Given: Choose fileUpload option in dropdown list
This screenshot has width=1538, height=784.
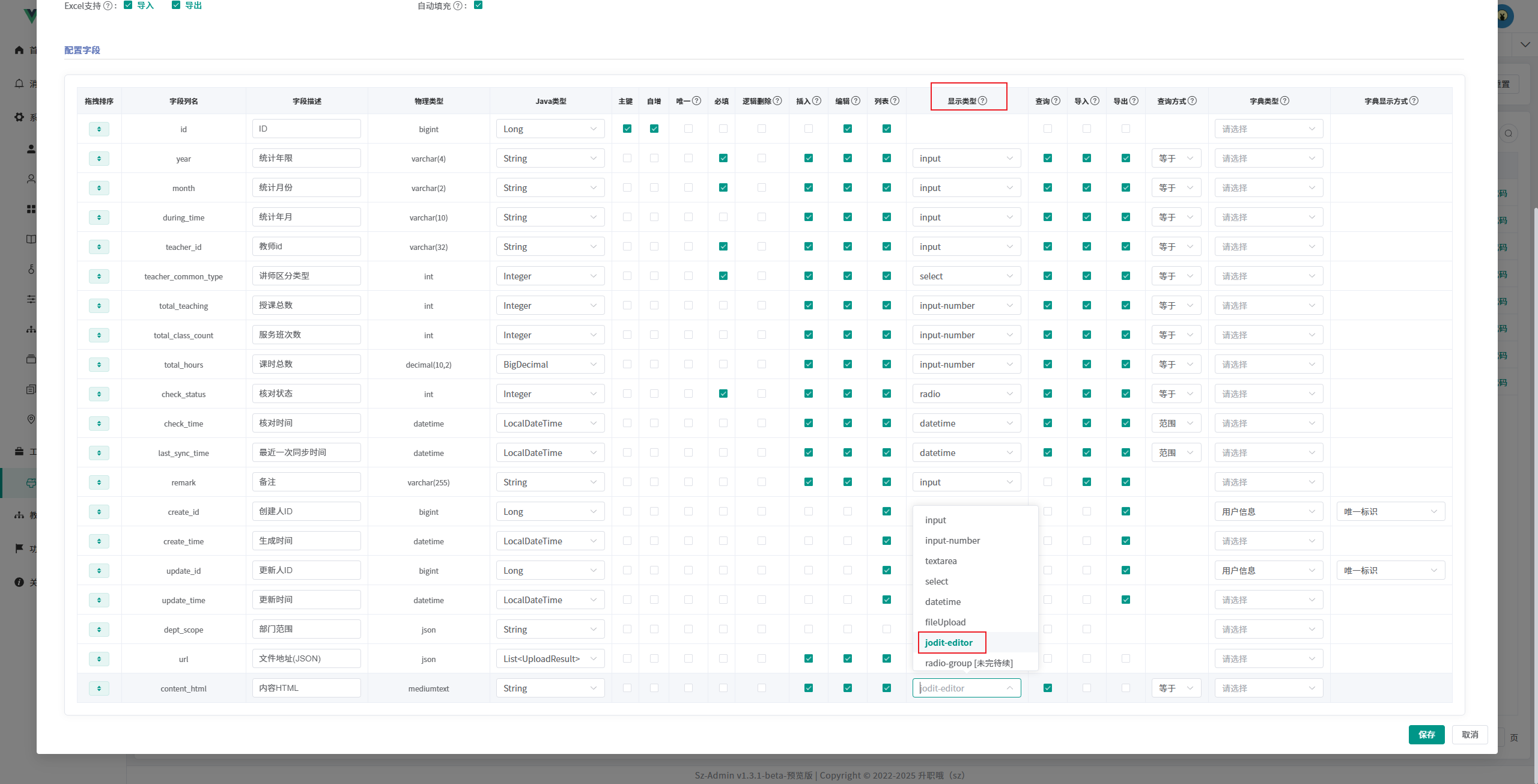Looking at the screenshot, I should click(945, 622).
